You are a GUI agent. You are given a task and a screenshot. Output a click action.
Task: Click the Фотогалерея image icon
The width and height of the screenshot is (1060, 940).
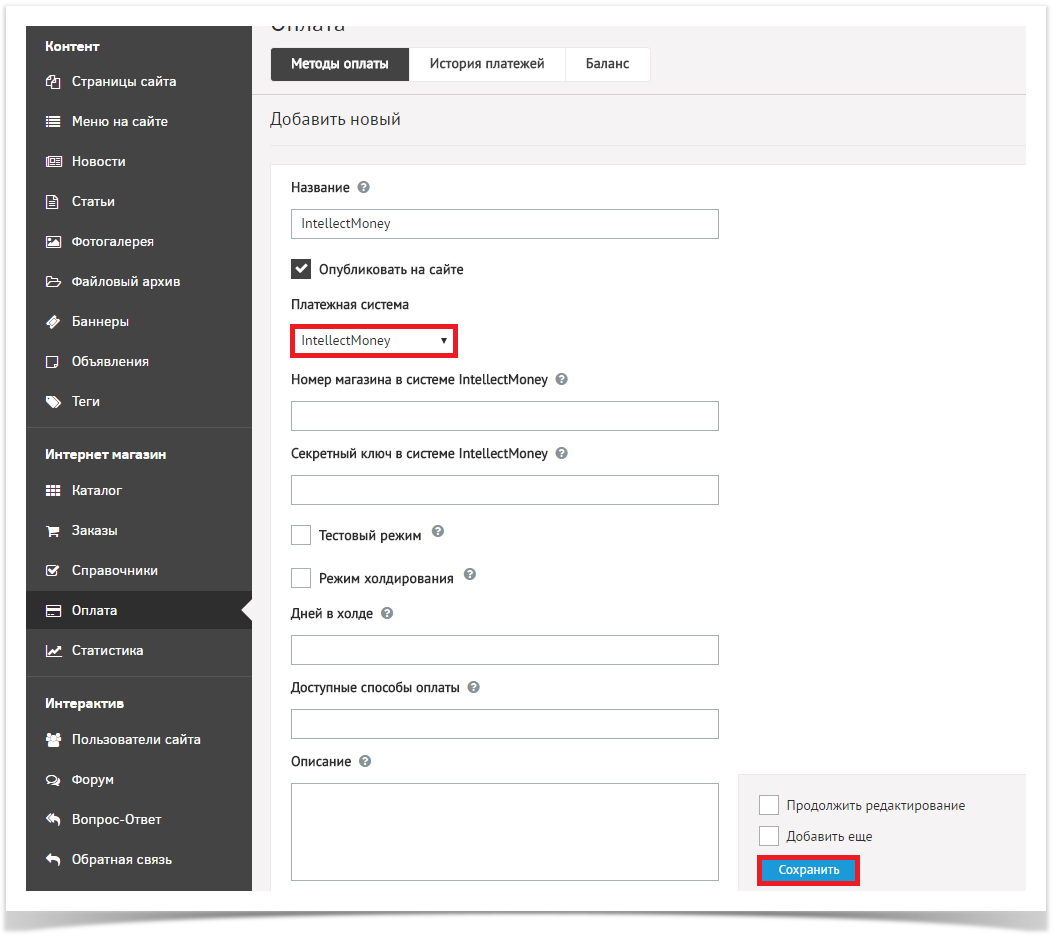53,242
